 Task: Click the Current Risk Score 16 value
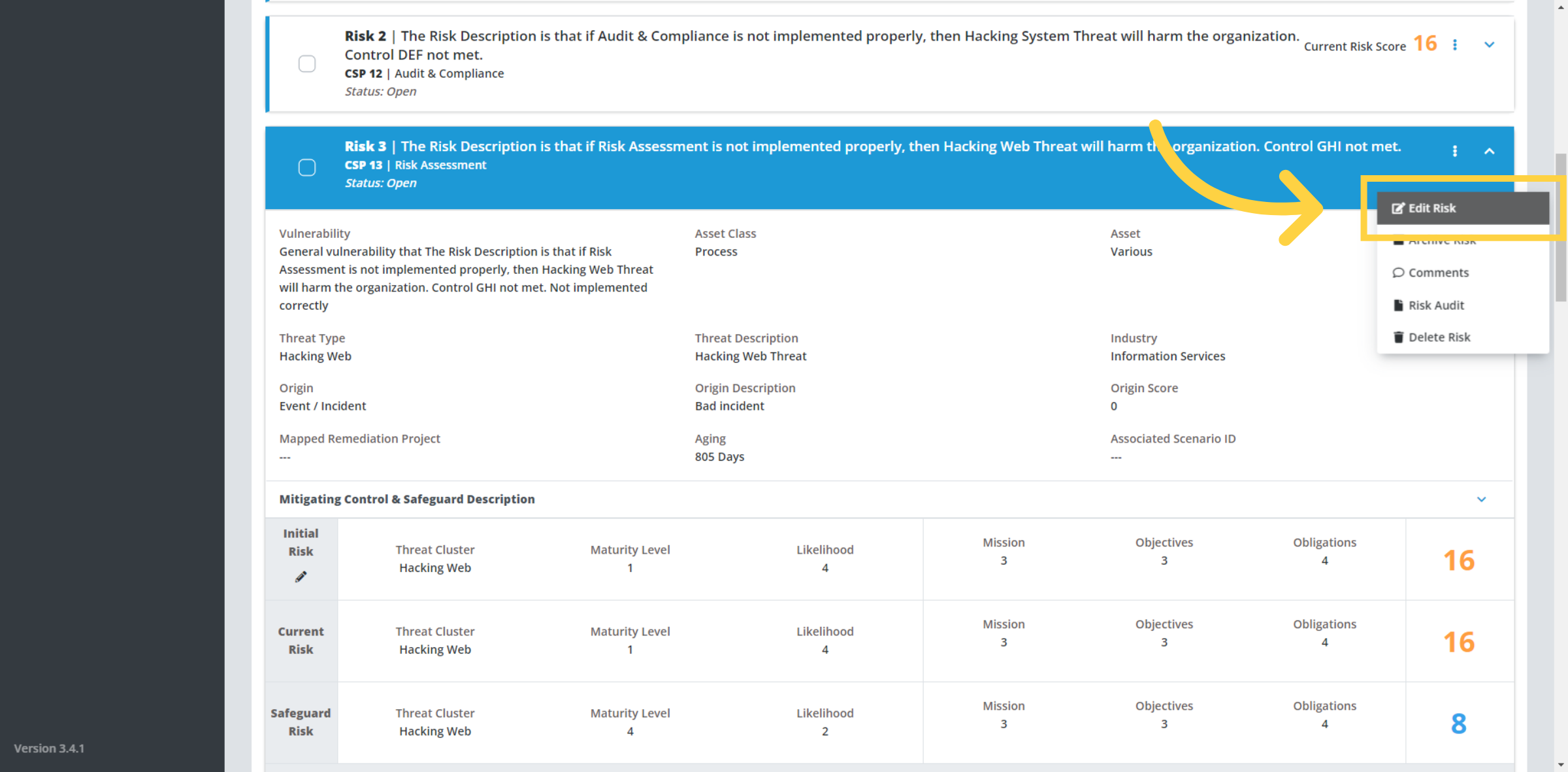coord(1425,44)
